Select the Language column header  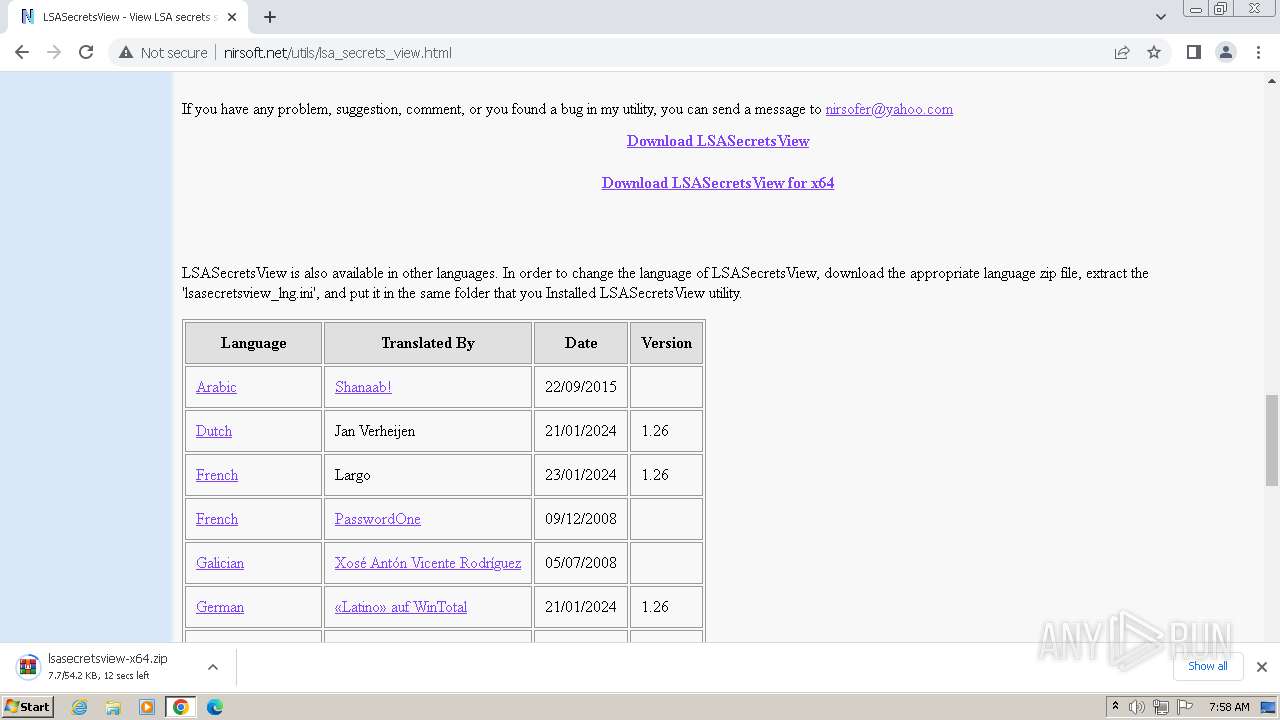point(254,343)
